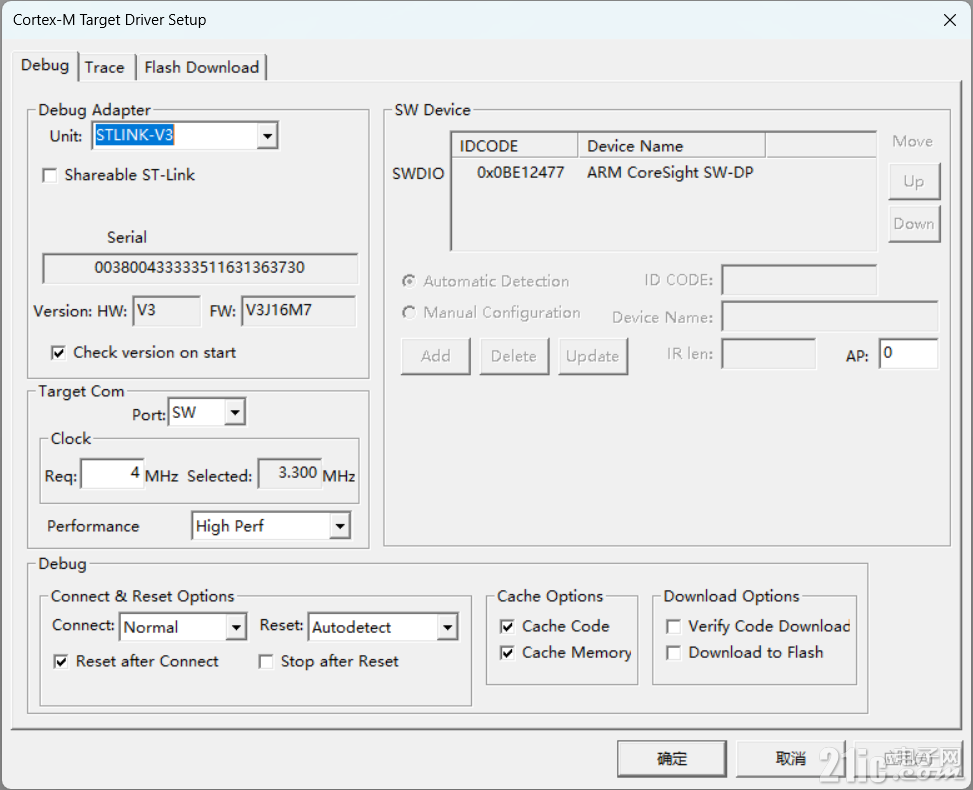Click the AP value field
The image size is (973, 790).
908,354
